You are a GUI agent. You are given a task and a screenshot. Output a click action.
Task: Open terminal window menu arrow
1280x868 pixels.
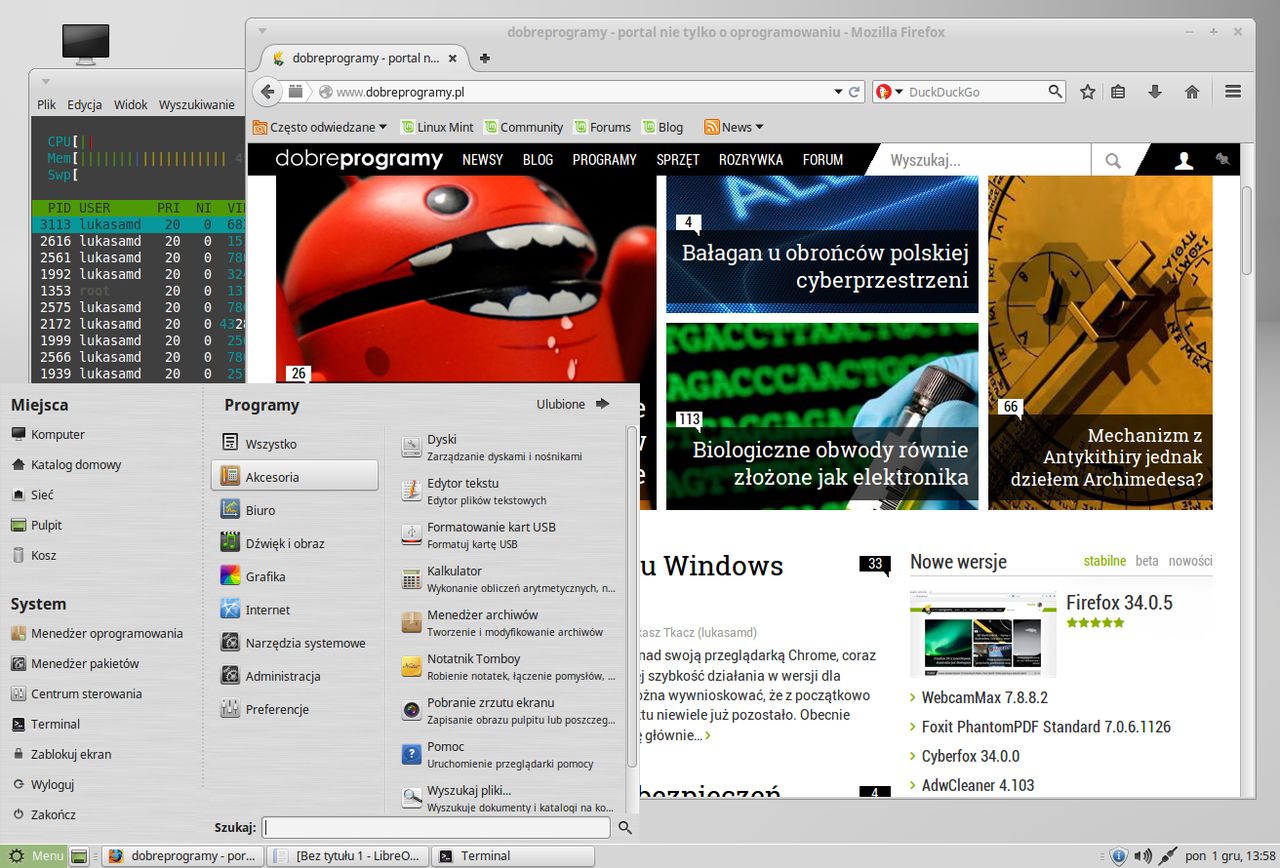coord(46,81)
